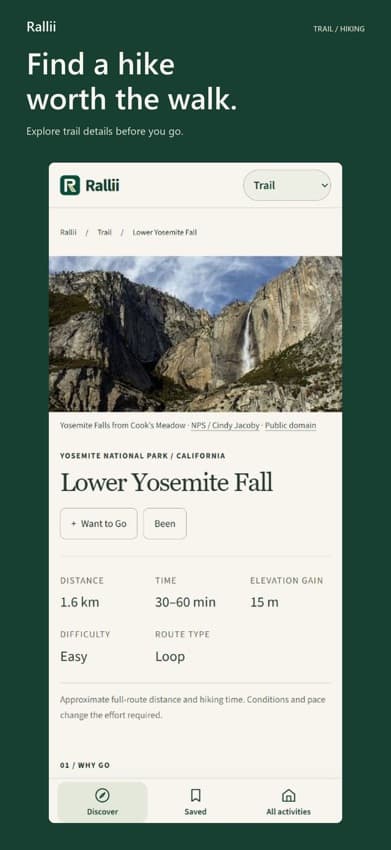Image resolution: width=391 pixels, height=850 pixels.
Task: Switch to the All activities tab
Action: click(x=289, y=801)
